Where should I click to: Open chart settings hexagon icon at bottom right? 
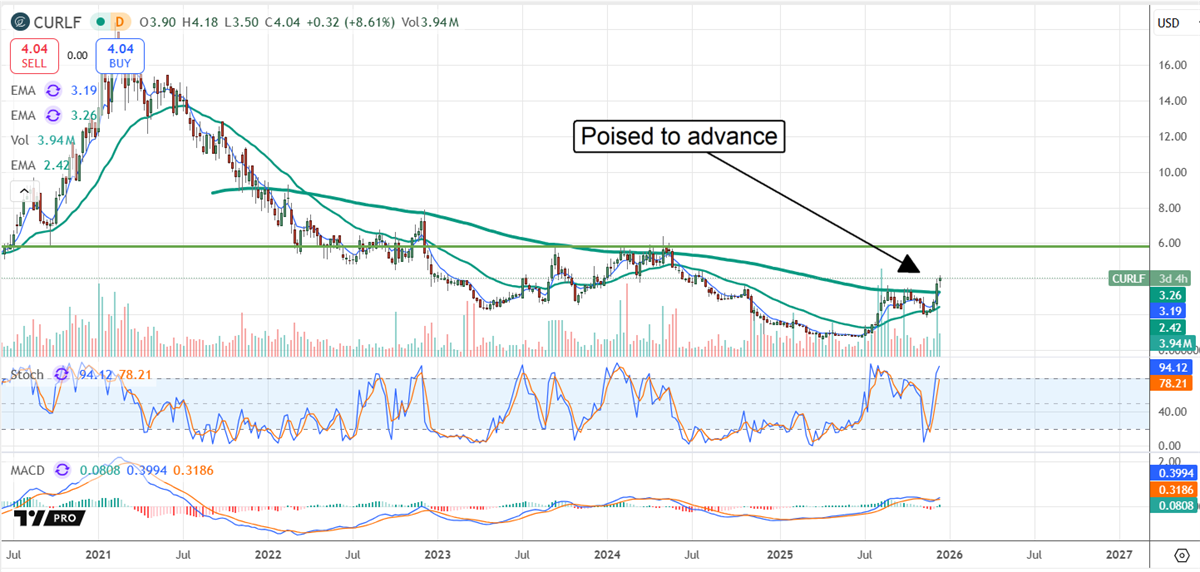coord(1179,554)
